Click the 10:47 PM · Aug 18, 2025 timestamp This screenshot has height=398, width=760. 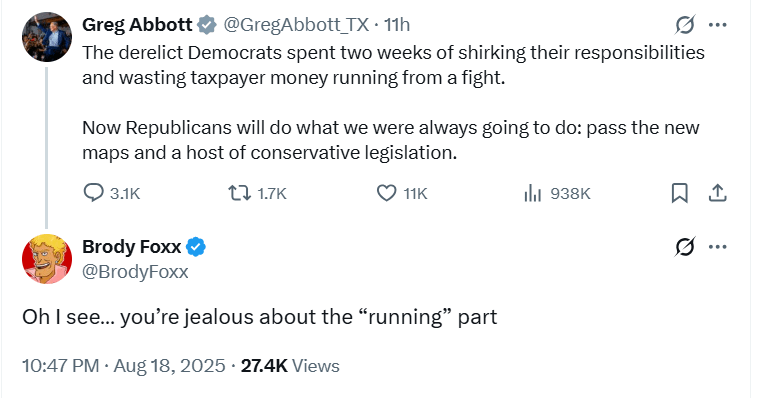[124, 366]
